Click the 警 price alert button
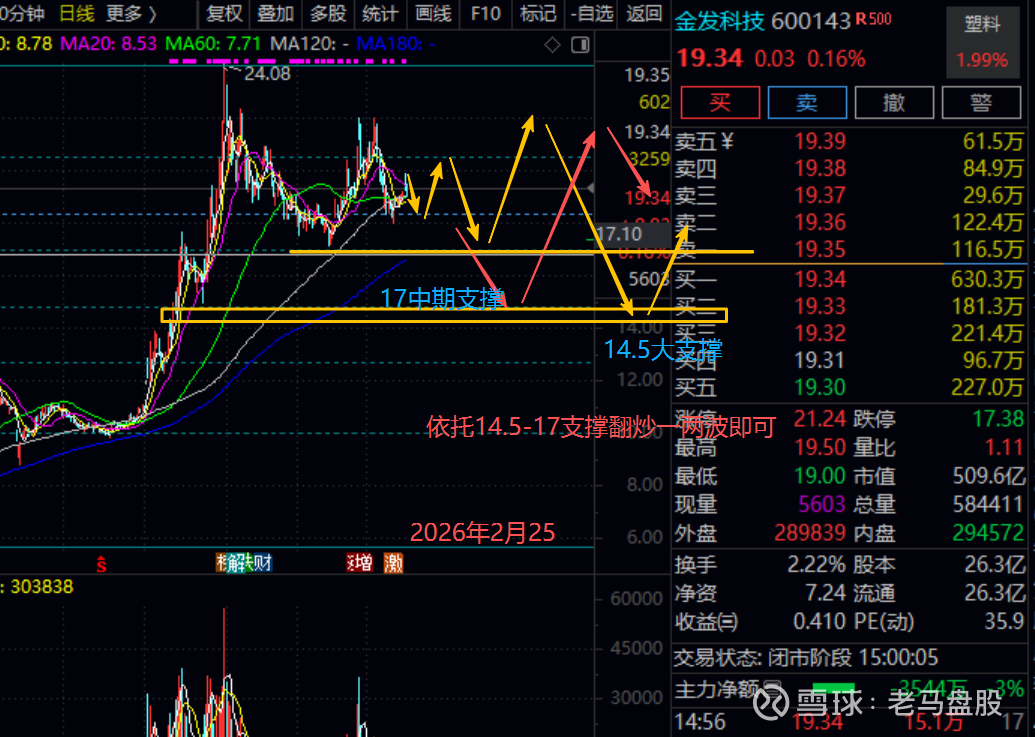Image resolution: width=1035 pixels, height=737 pixels. (981, 103)
